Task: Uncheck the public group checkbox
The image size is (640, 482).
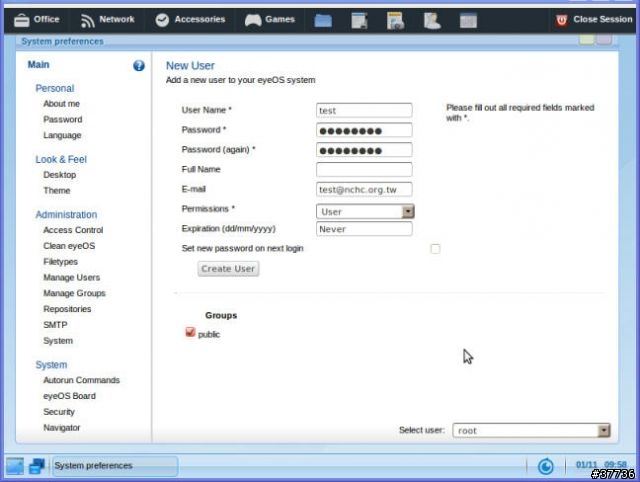Action: 190,332
